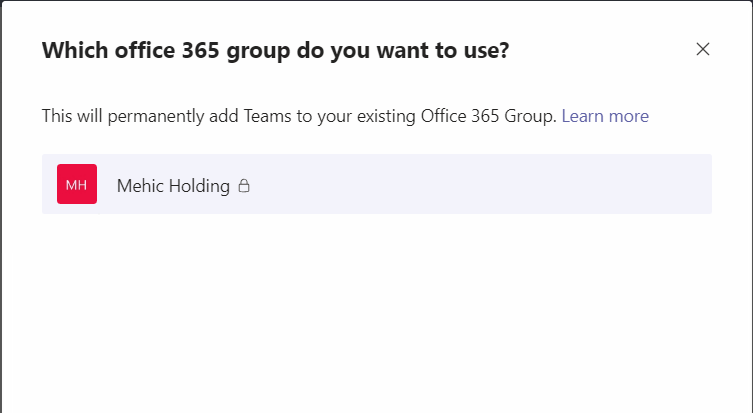753x413 pixels.
Task: Dismiss the dialog with the X icon
Action: coord(703,49)
